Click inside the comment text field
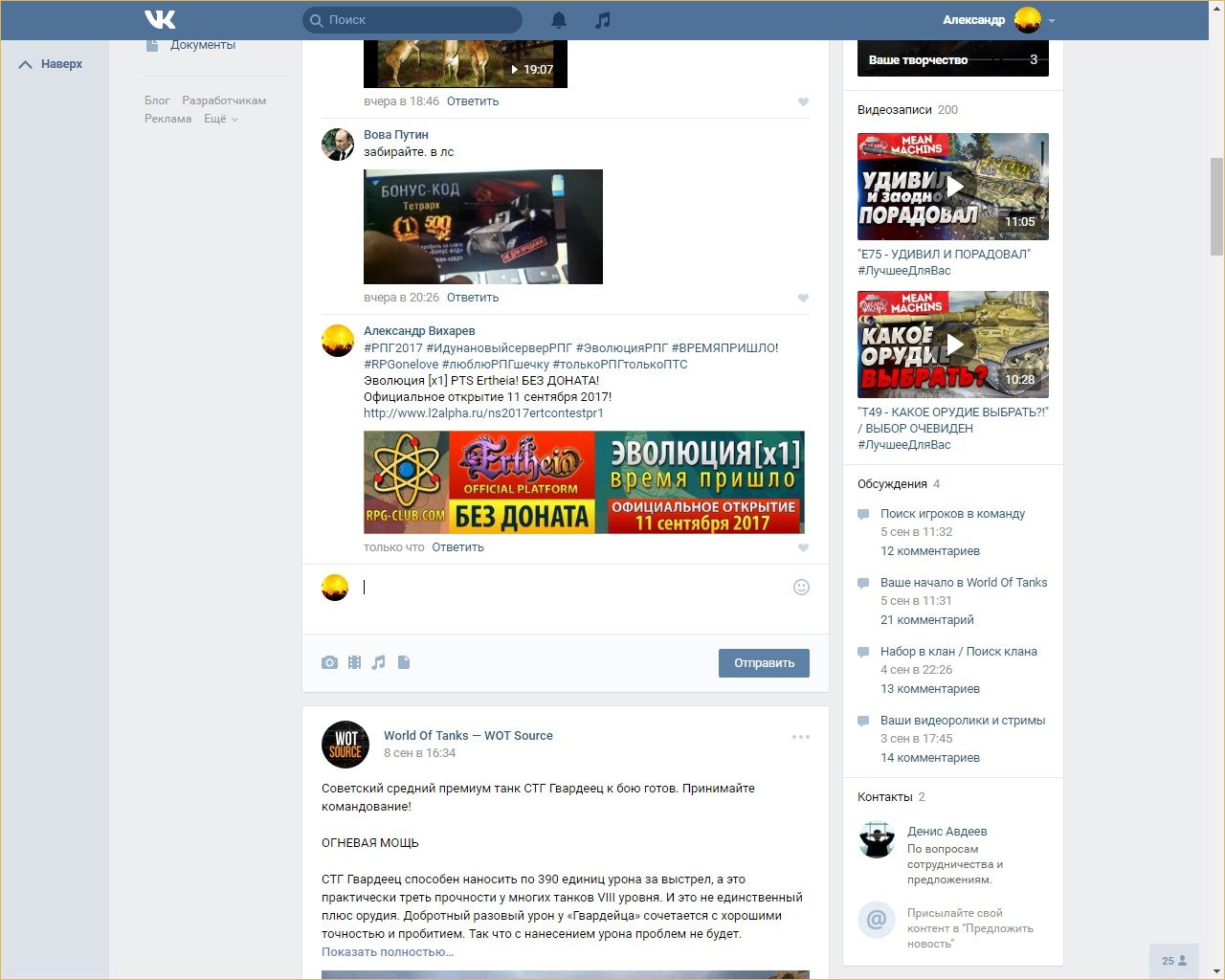Screen dimensions: 1225x980 click(x=574, y=588)
